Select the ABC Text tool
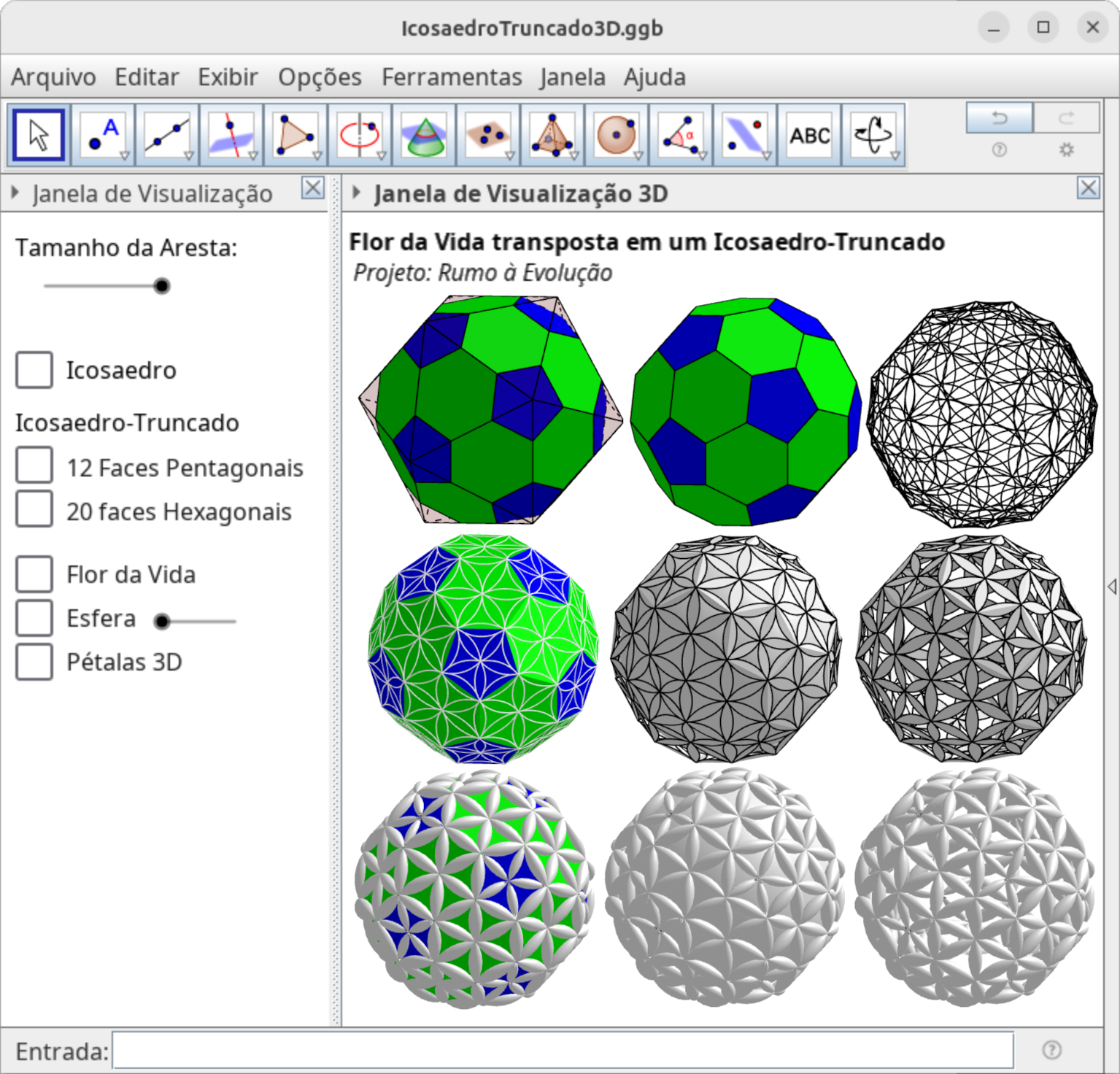Image resolution: width=1120 pixels, height=1074 pixels. pyautogui.click(x=809, y=135)
